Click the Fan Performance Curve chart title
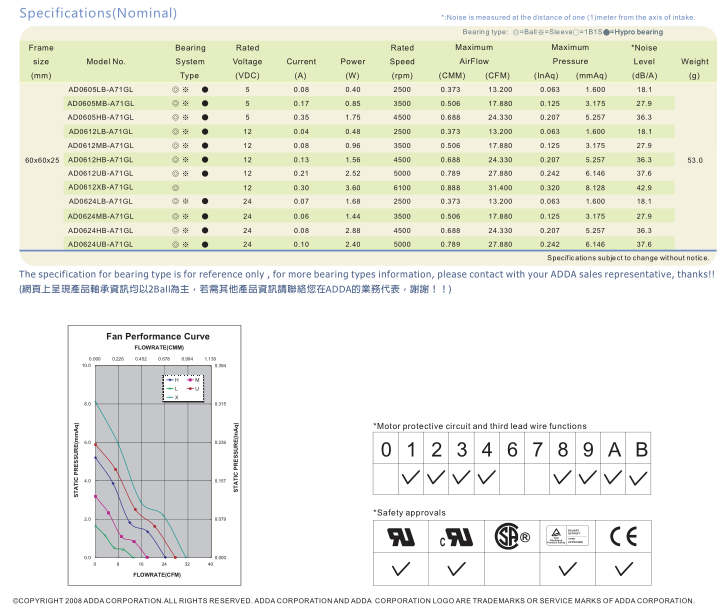The width and height of the screenshot is (717, 607). (x=158, y=336)
